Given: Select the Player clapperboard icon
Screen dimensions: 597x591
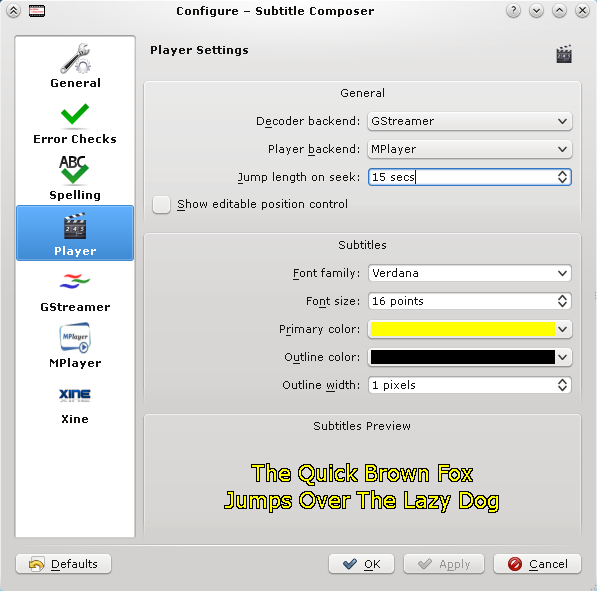Looking at the screenshot, I should [75, 226].
